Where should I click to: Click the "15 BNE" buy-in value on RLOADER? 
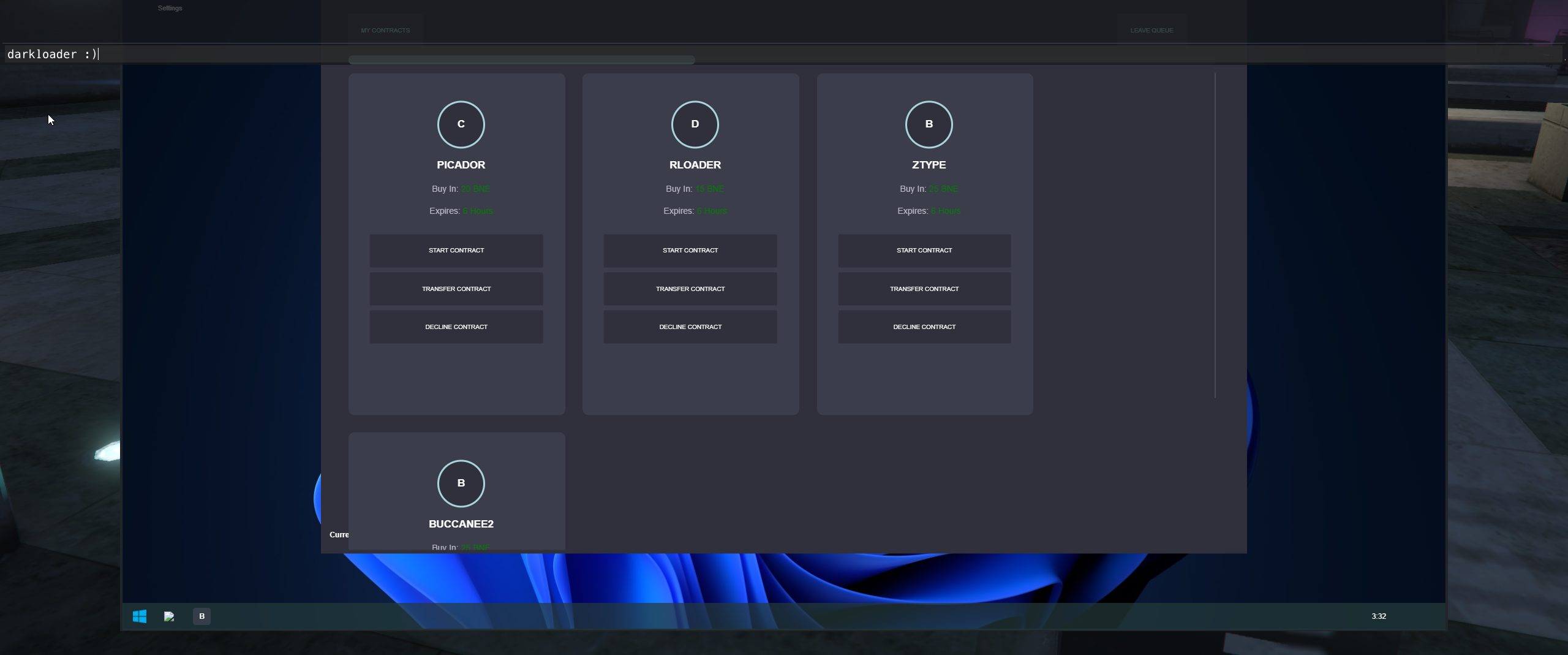click(709, 189)
